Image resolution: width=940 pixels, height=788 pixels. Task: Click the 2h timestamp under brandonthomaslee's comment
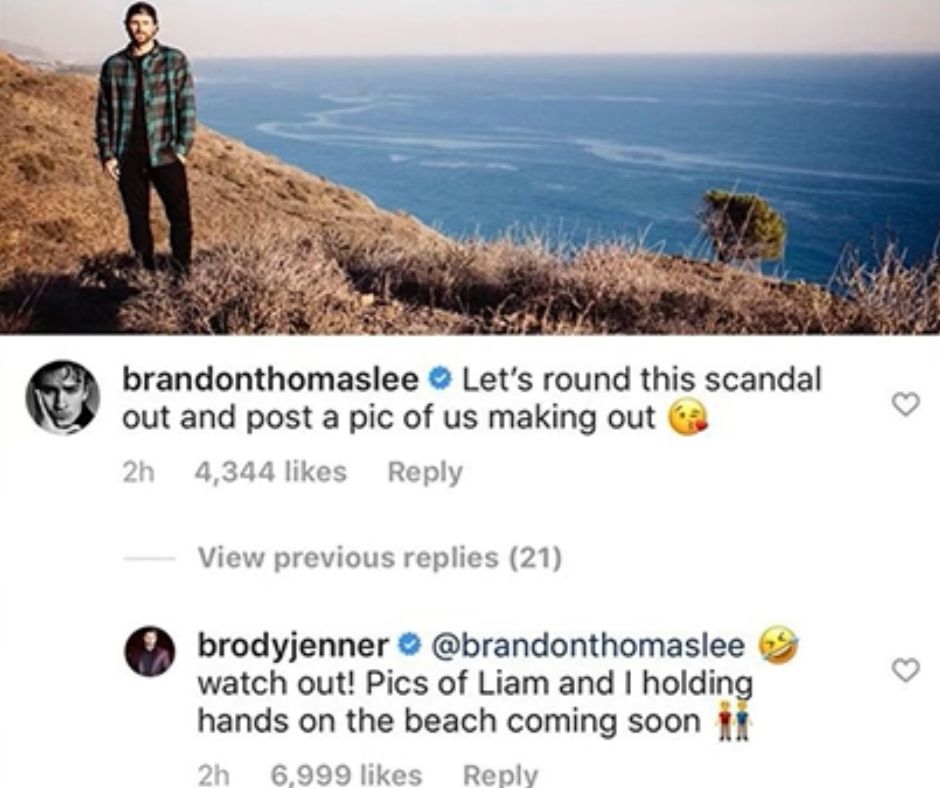[x=138, y=473]
